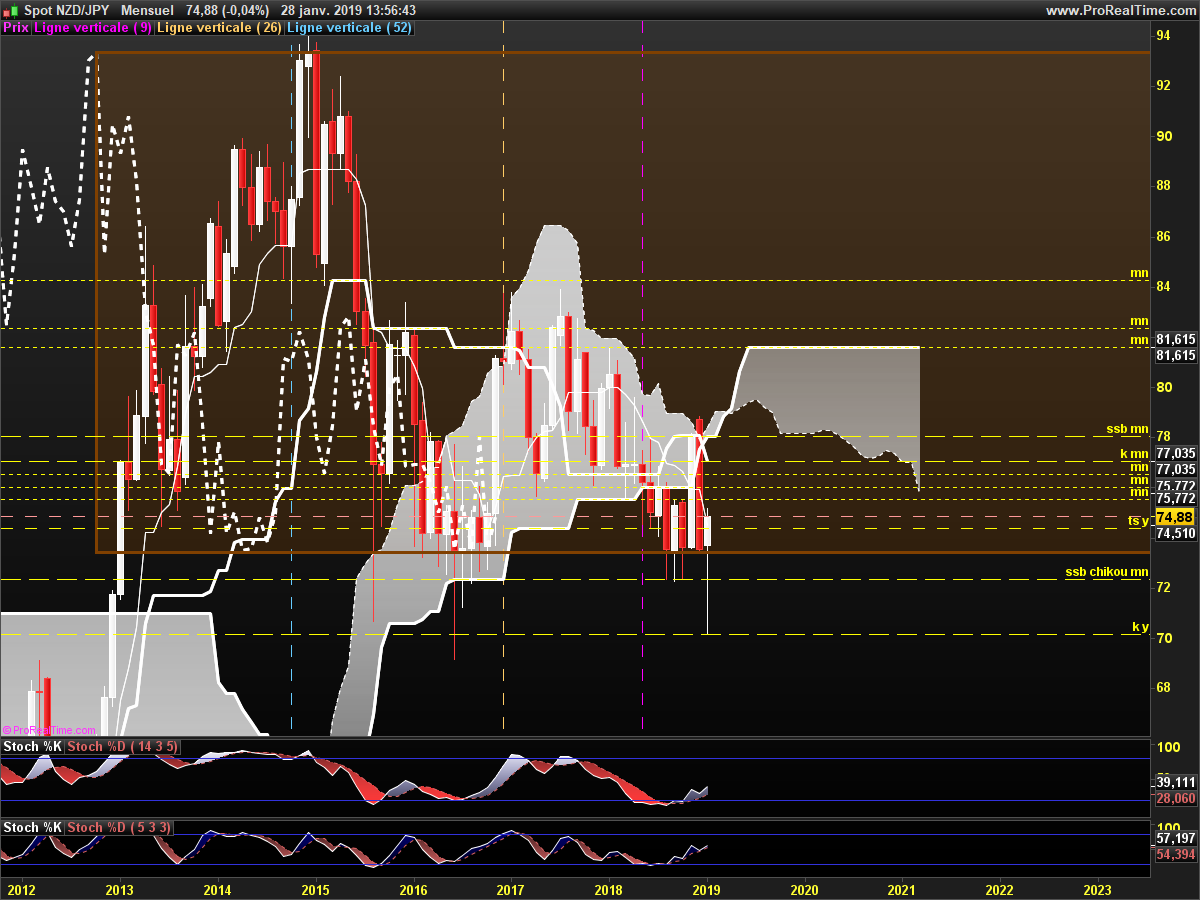Click the Stoch %K label beside (5 3 3)
Viewport: 1200px width, 900px height.
(x=32, y=827)
